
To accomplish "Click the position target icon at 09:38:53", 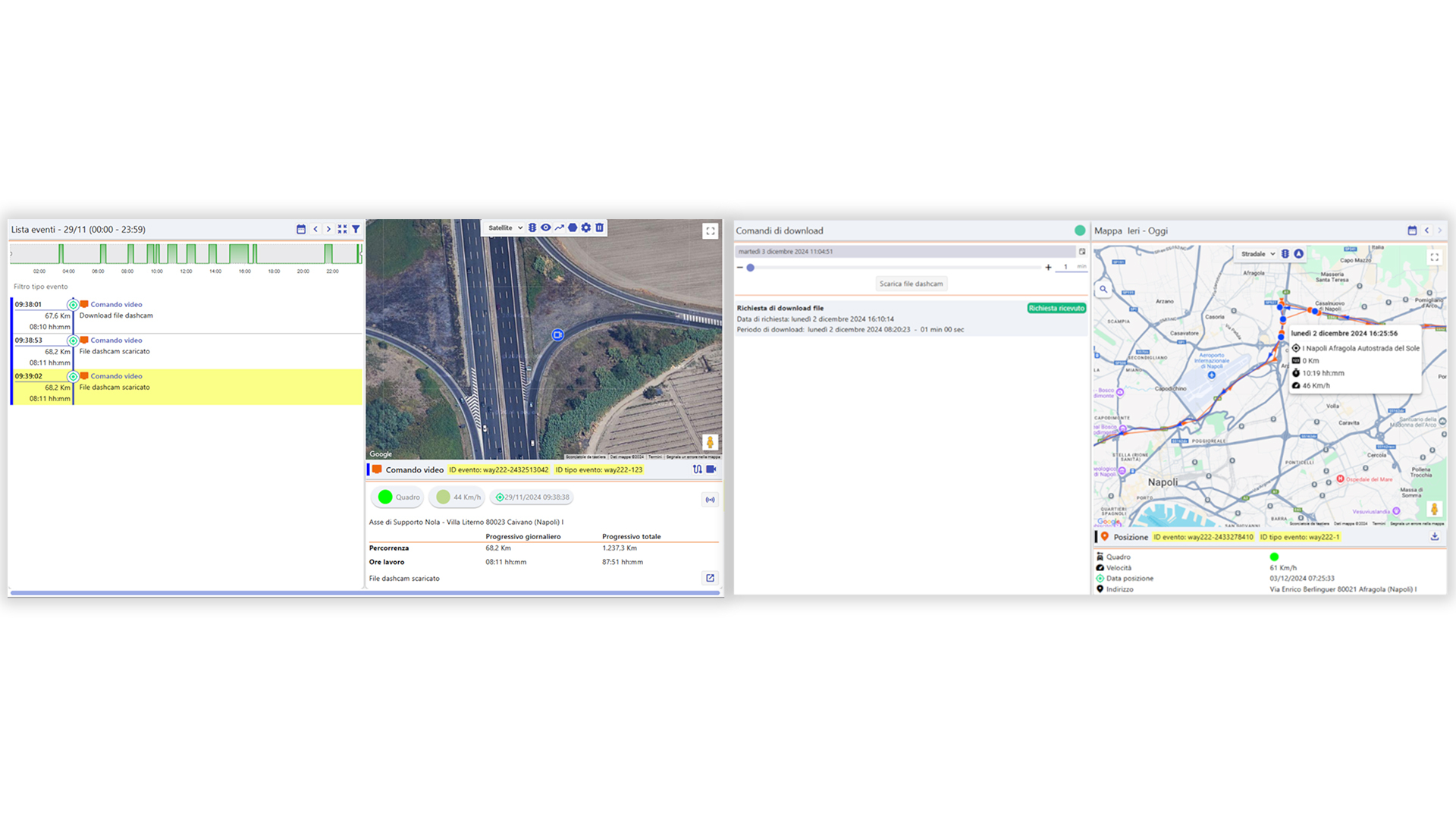I will click(73, 340).
